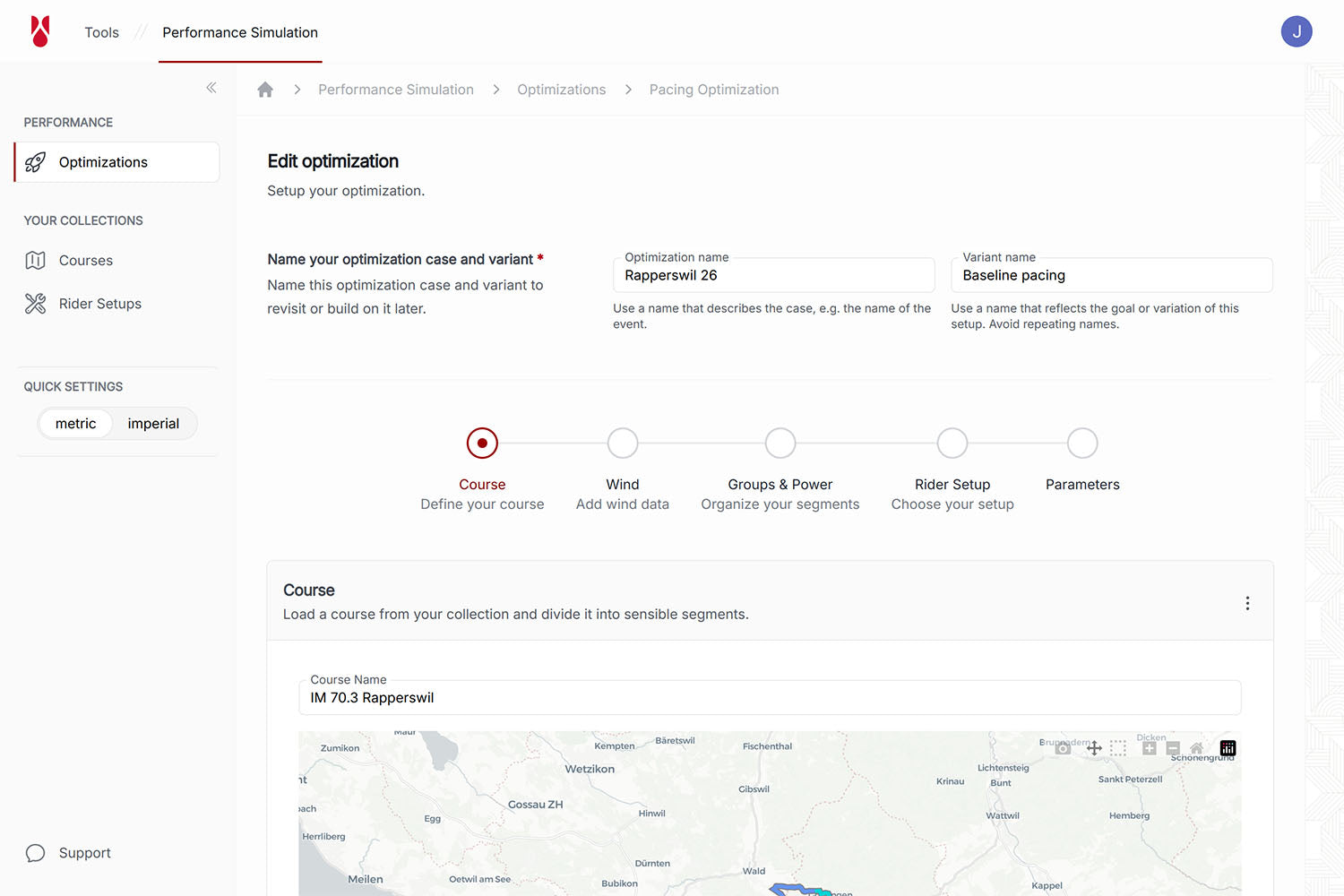This screenshot has height=896, width=1344.
Task: Switch units to imperial
Action: click(153, 424)
